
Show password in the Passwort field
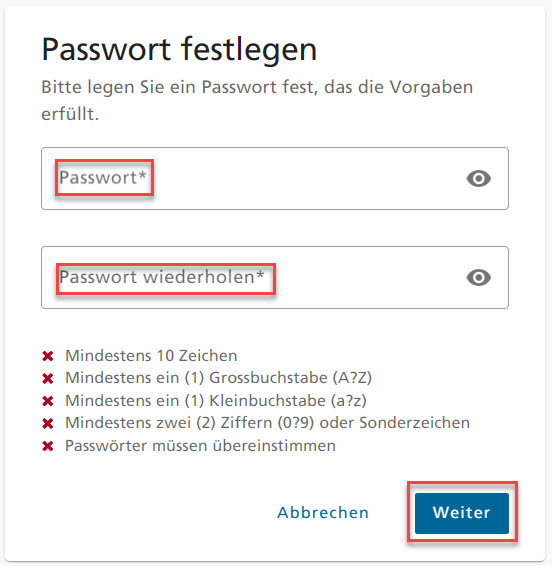478,178
